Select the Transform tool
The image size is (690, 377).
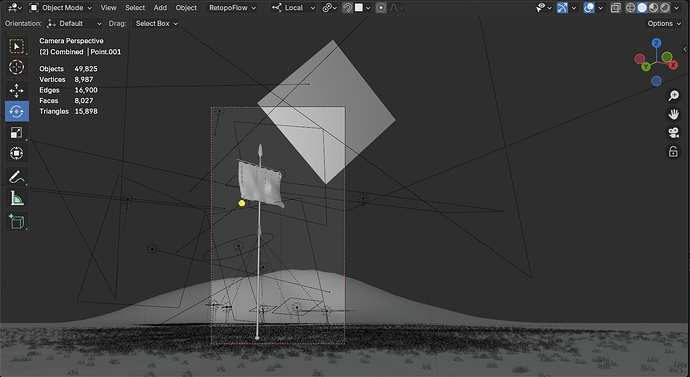tap(17, 153)
